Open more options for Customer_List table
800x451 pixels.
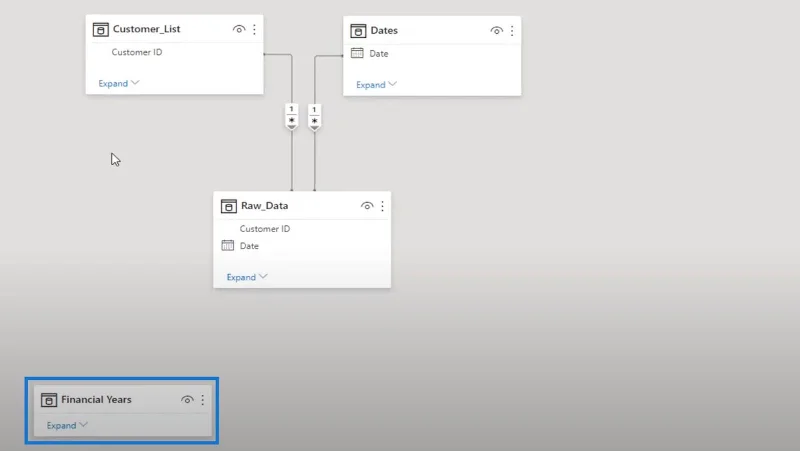(x=254, y=30)
